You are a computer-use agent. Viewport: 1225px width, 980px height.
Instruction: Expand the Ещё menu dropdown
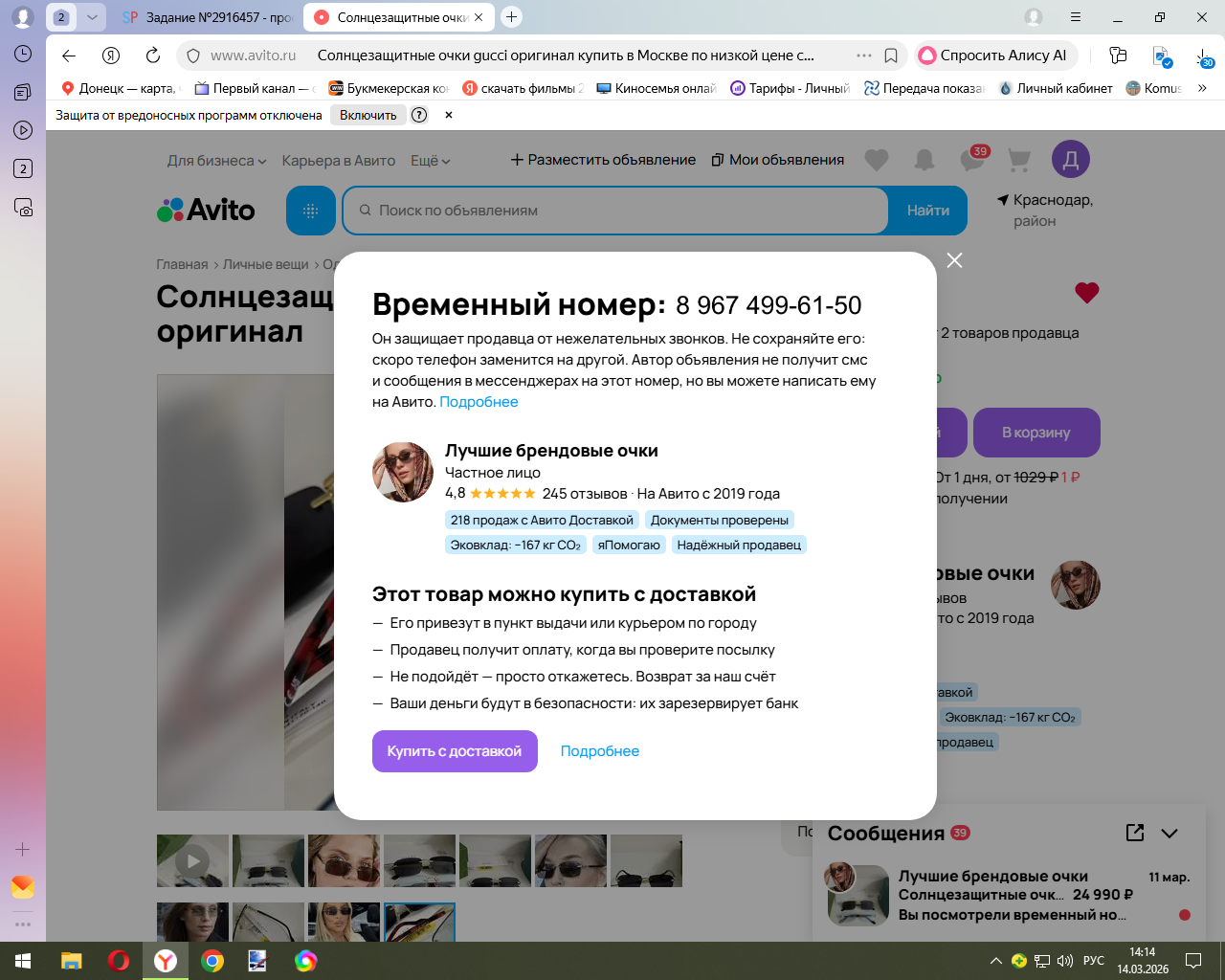click(x=431, y=161)
